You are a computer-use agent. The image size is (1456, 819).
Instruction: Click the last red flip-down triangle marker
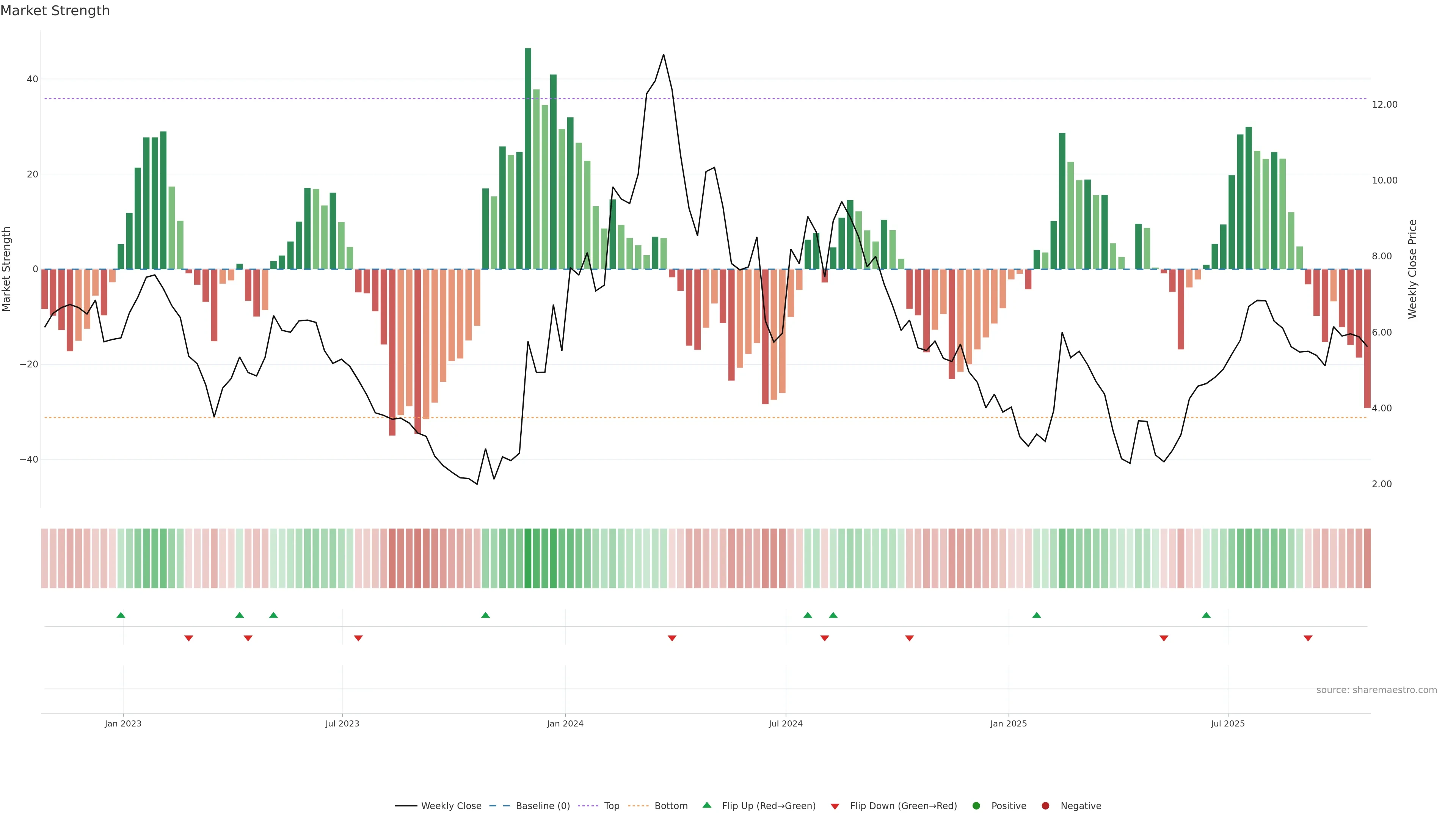1308,638
